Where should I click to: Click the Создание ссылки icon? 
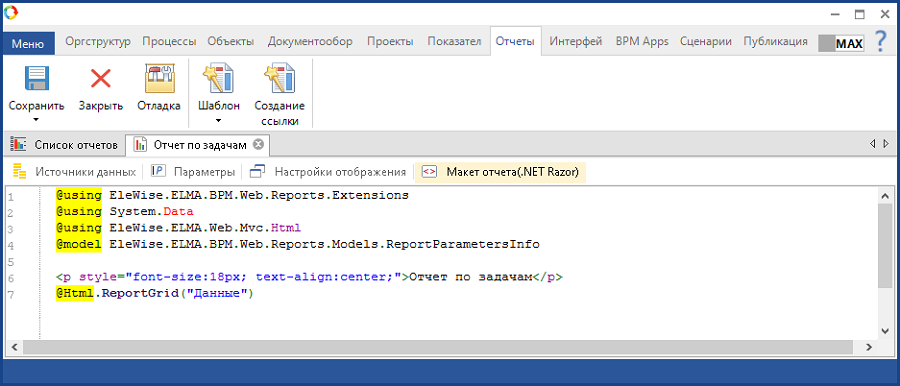[280, 78]
